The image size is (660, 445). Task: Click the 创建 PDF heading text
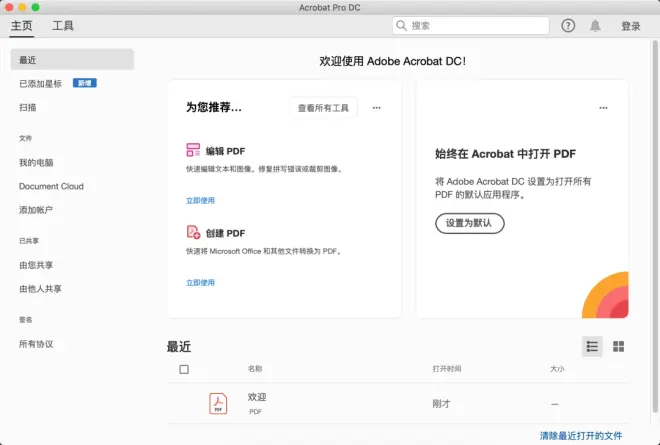pos(225,233)
